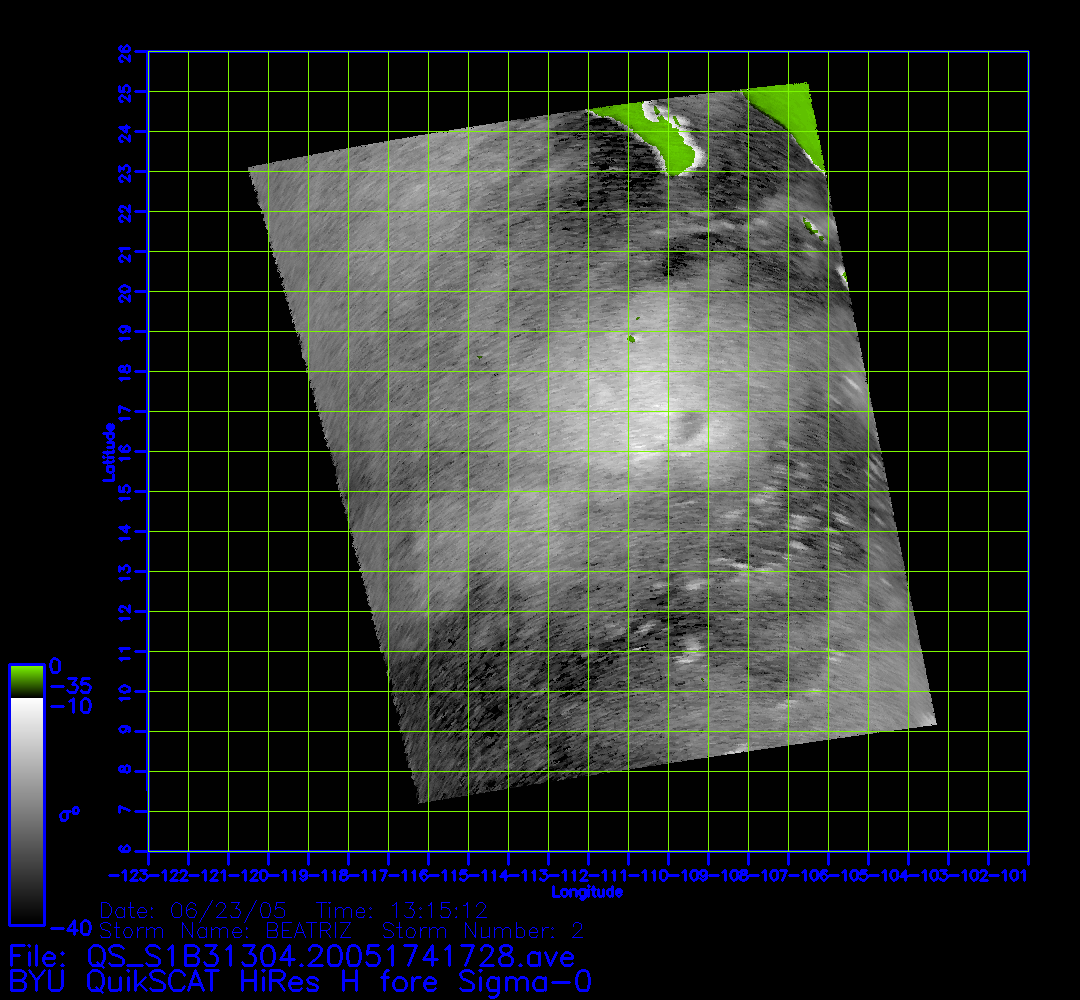Image resolution: width=1080 pixels, height=1000 pixels.
Task: Click the Date 06/23/05 text
Action: [193, 911]
